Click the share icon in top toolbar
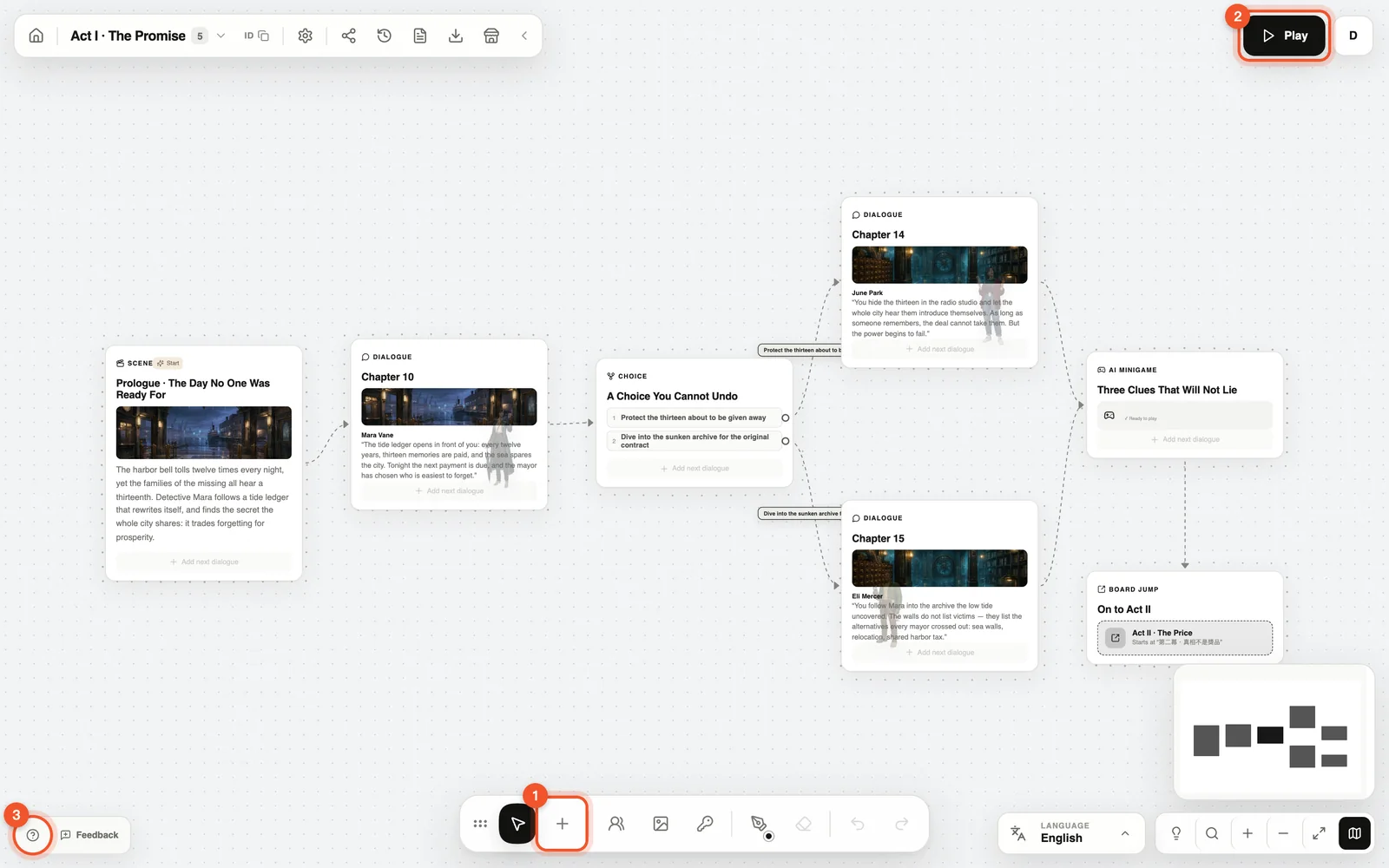This screenshot has width=1389, height=868. (349, 36)
